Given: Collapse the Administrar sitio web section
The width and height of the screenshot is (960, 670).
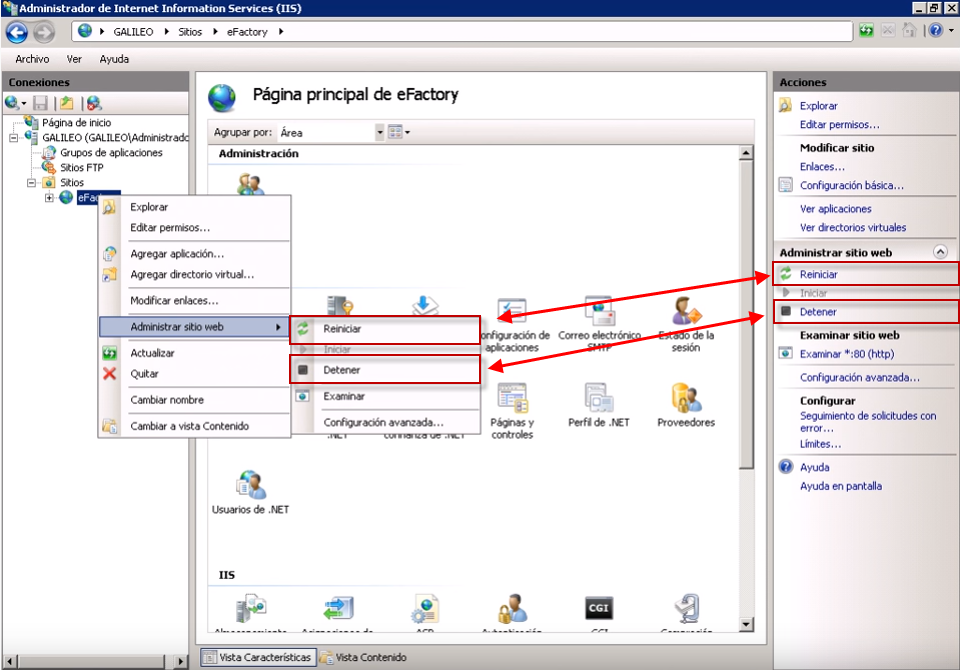Looking at the screenshot, I should [x=940, y=252].
